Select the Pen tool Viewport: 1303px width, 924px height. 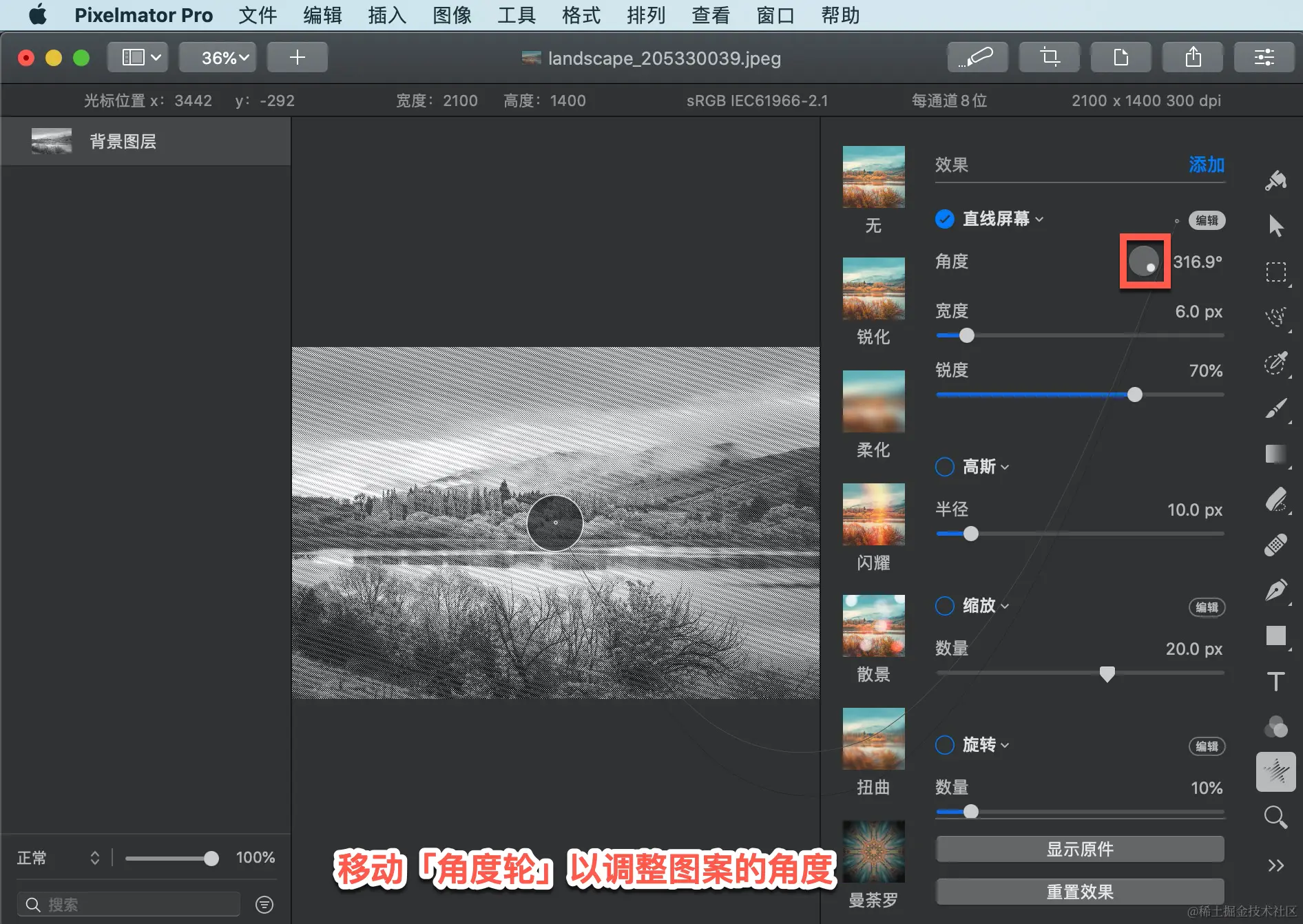(x=1275, y=590)
